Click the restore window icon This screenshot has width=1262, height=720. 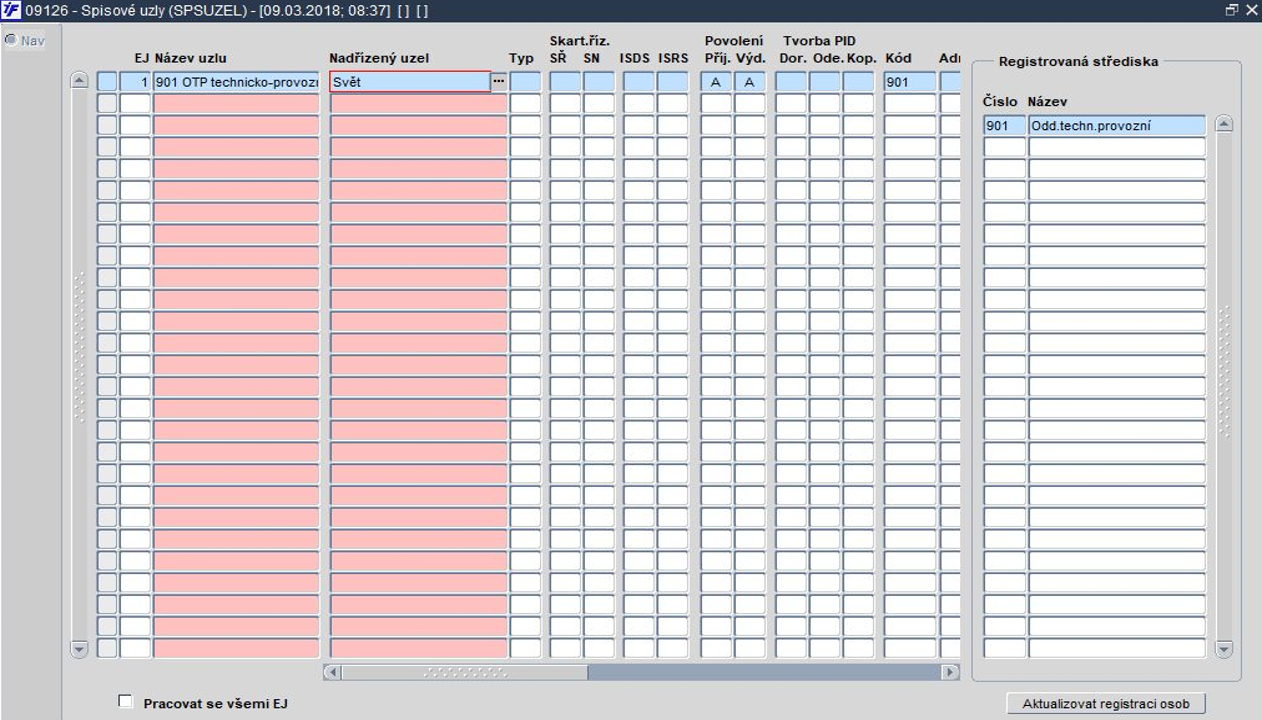click(1231, 10)
